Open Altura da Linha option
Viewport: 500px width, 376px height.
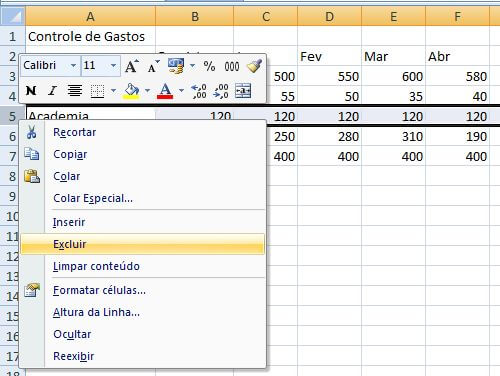click(x=143, y=312)
